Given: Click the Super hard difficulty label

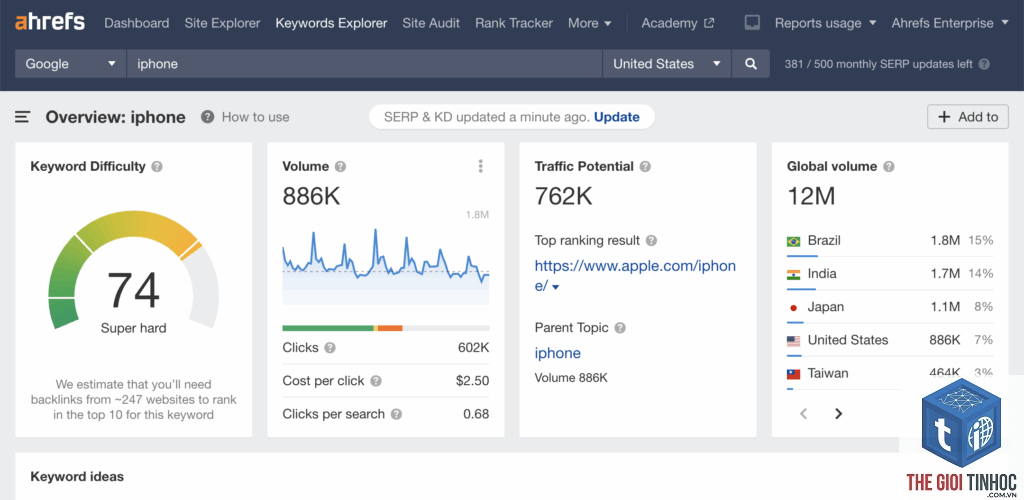Looking at the screenshot, I should (133, 328).
